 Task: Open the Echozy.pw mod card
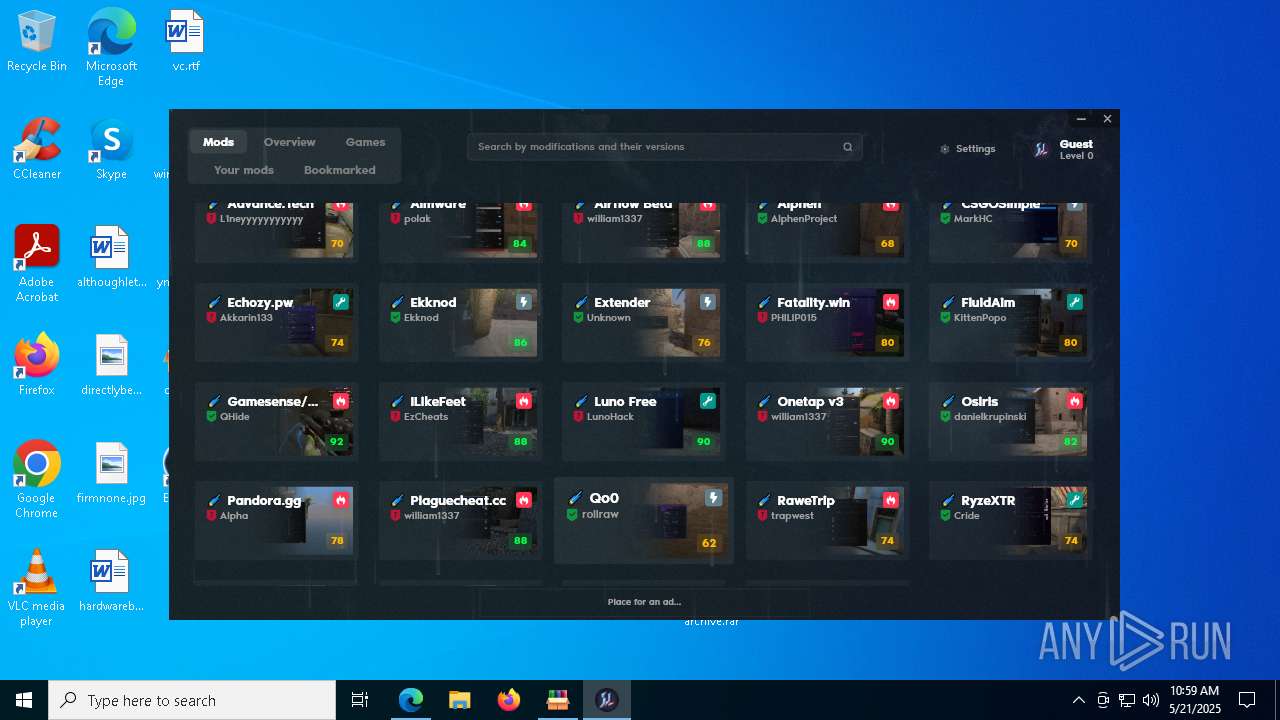(x=276, y=322)
